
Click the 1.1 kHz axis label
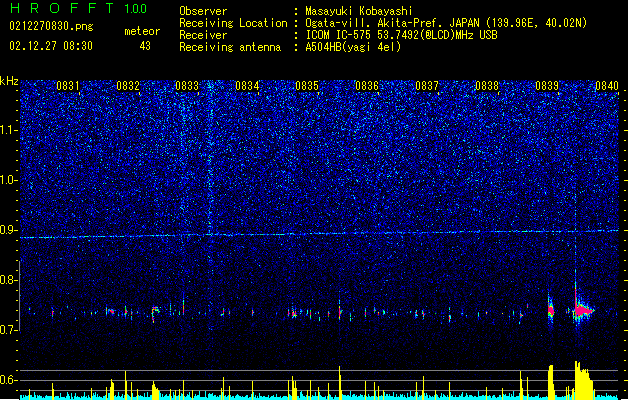tap(9, 130)
